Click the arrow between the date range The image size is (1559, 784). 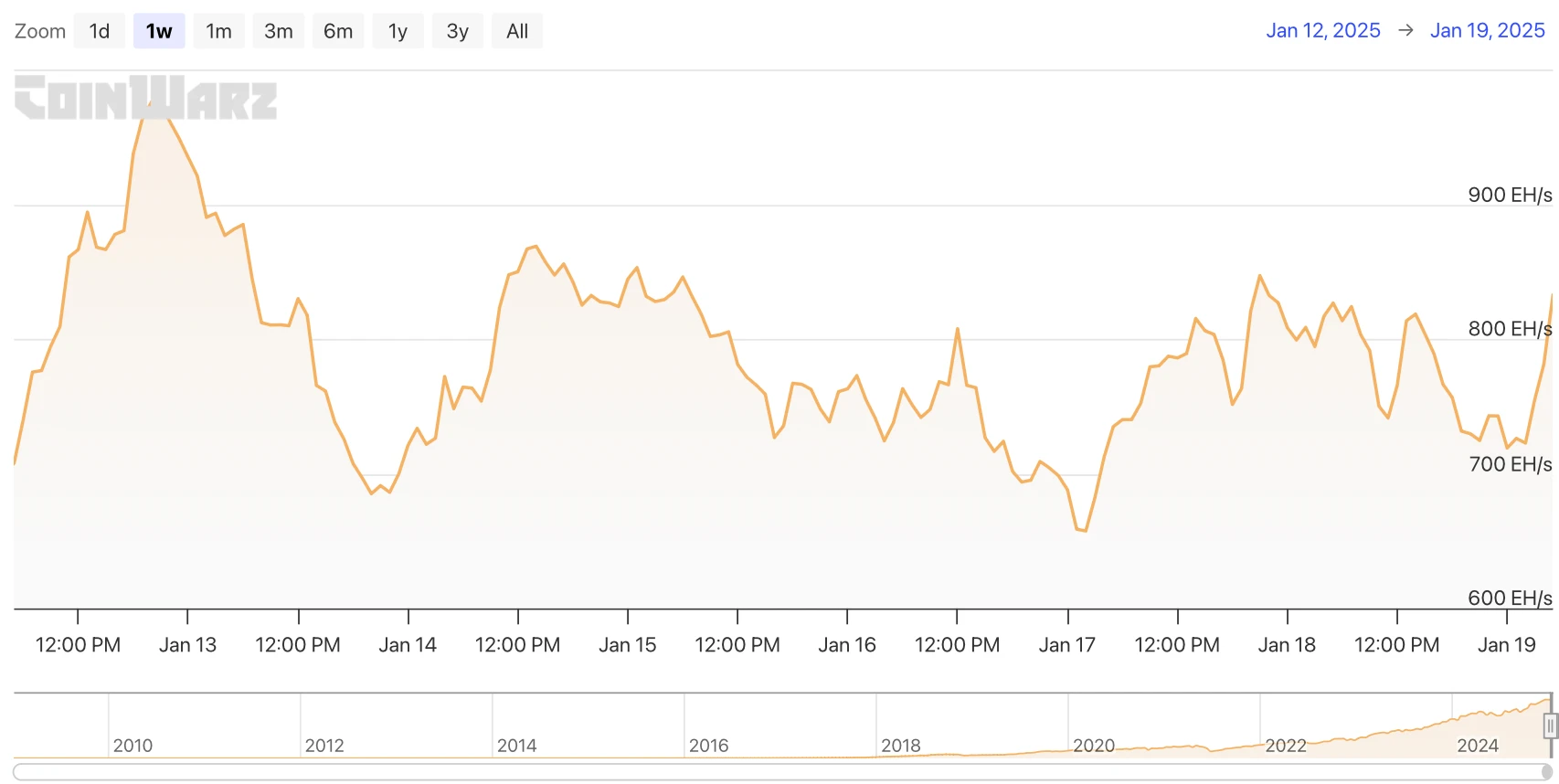(1405, 30)
